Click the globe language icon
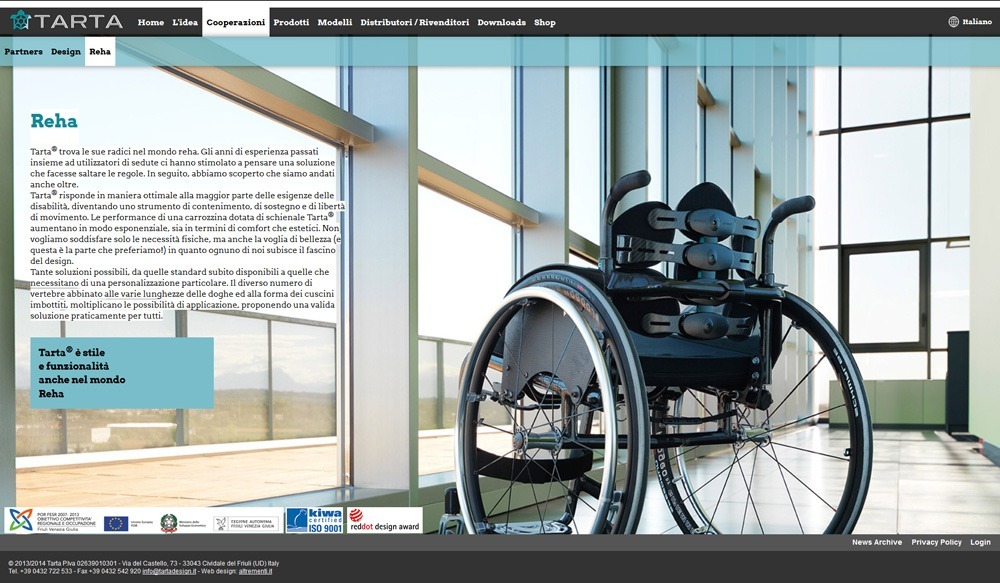 pos(953,22)
